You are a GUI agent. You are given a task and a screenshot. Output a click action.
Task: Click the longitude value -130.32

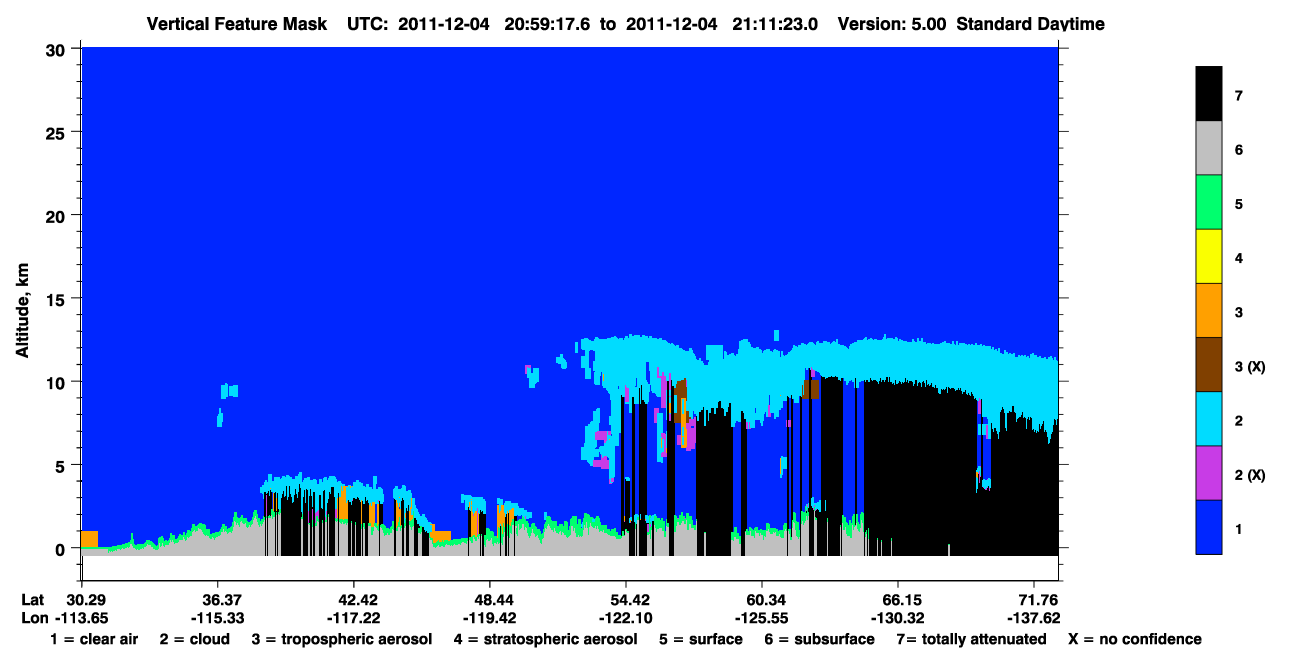899,618
